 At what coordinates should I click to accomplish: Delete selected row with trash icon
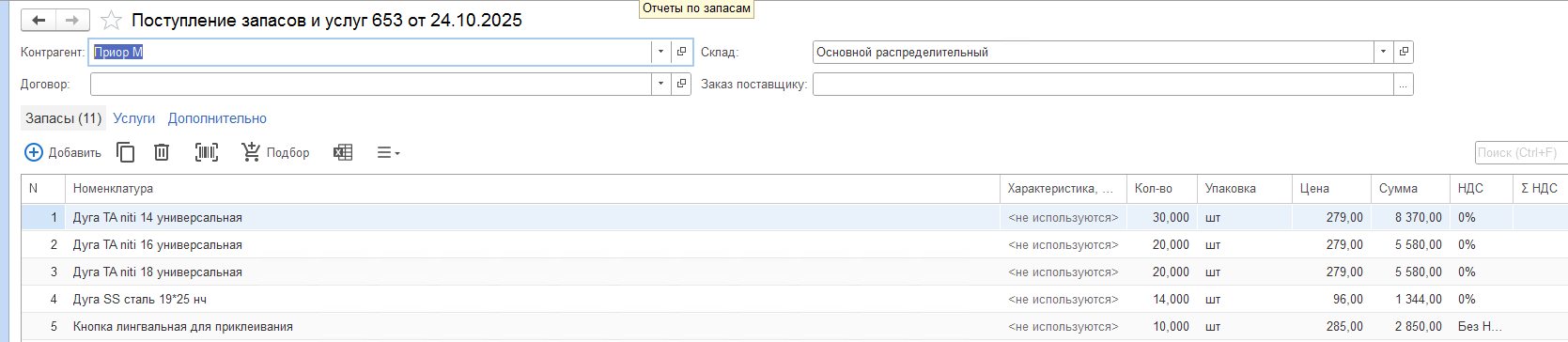(162, 152)
